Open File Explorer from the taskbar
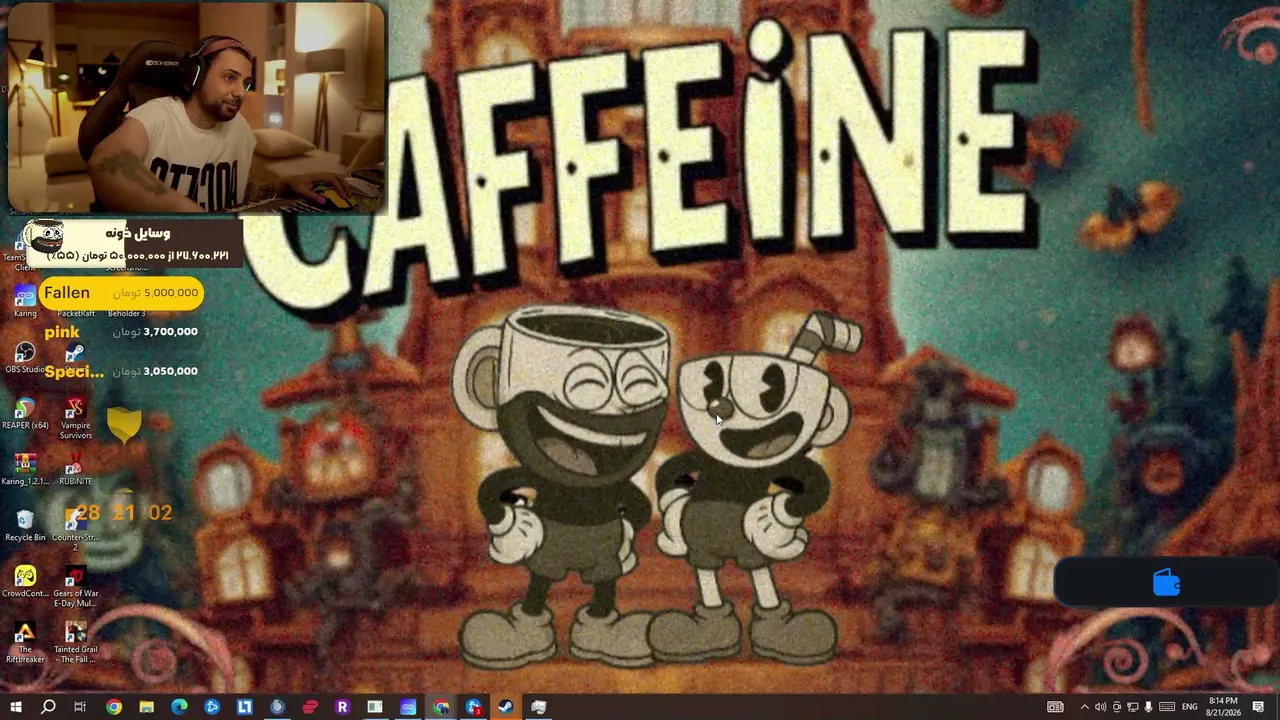The image size is (1280, 720). click(146, 707)
